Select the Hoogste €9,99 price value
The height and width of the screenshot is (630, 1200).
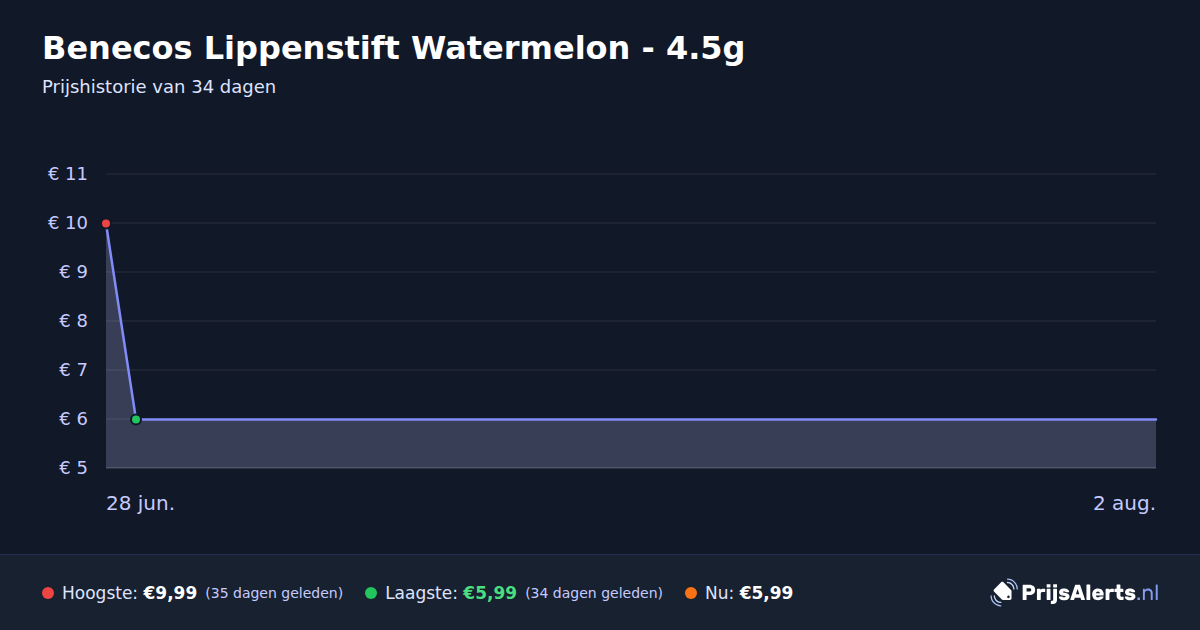[170, 593]
